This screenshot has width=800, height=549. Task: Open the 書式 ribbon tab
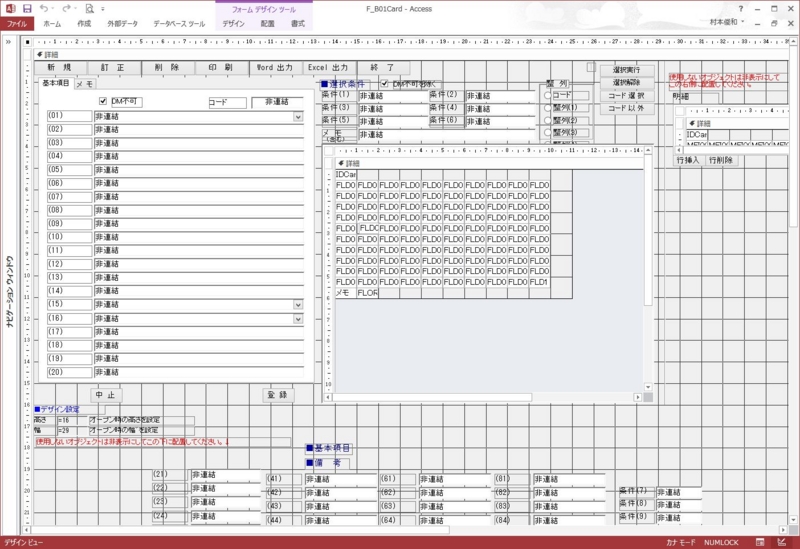click(297, 23)
